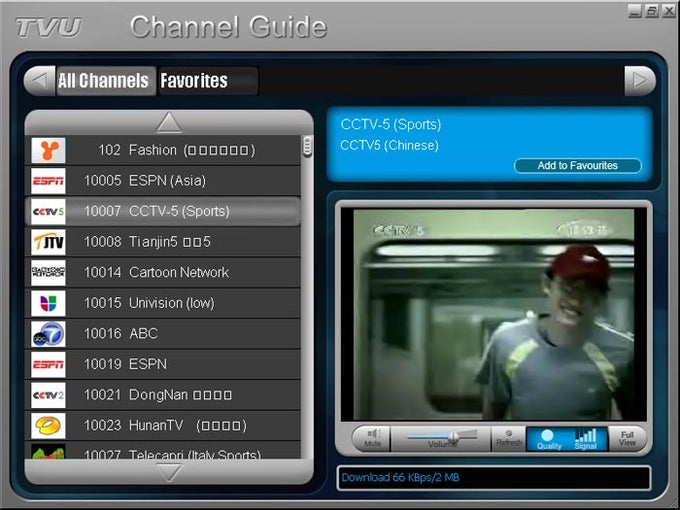680x510 pixels.
Task: Click the Download 66 KBps status text
Action: tap(400, 478)
